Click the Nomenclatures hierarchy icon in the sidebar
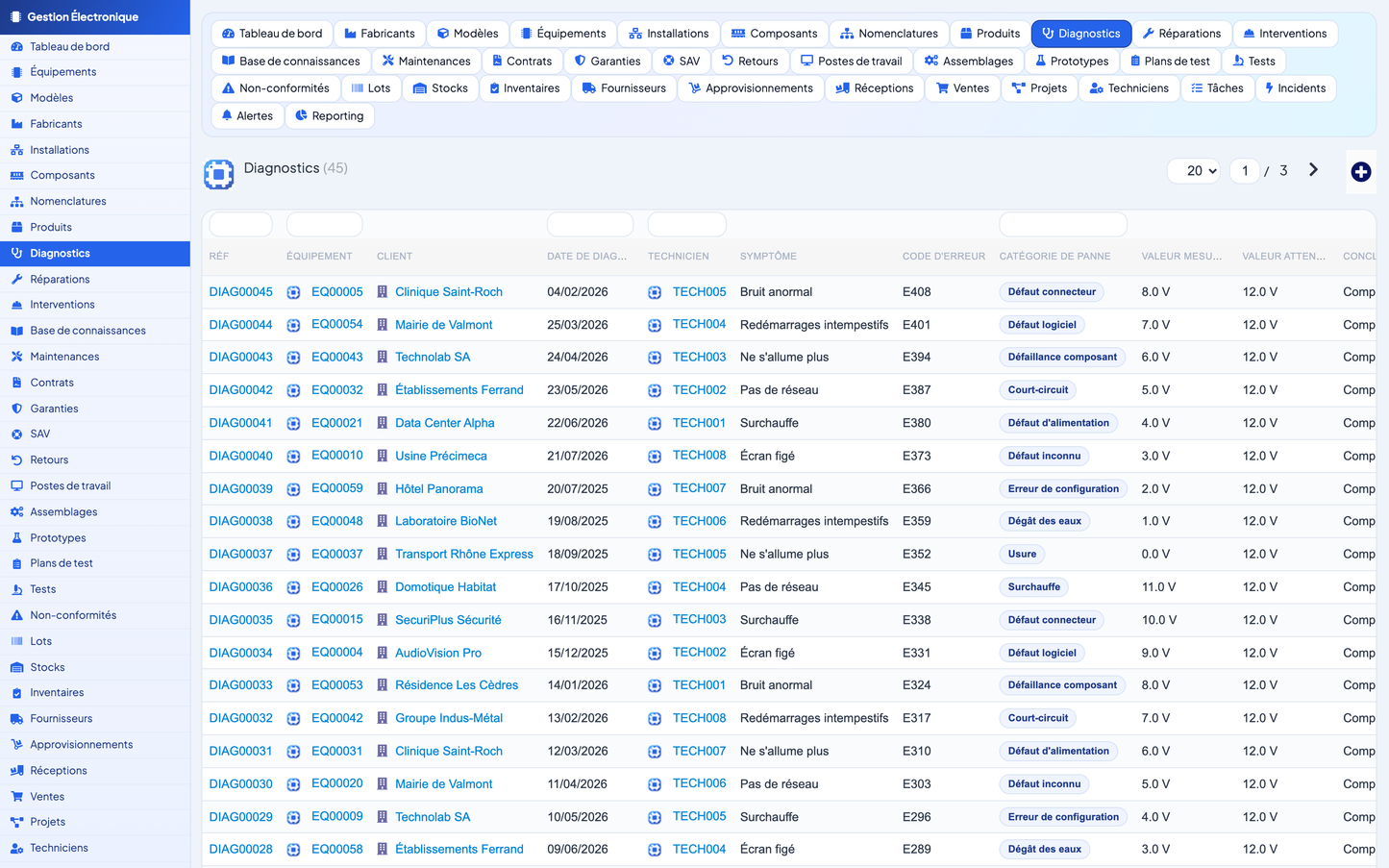 (x=16, y=201)
